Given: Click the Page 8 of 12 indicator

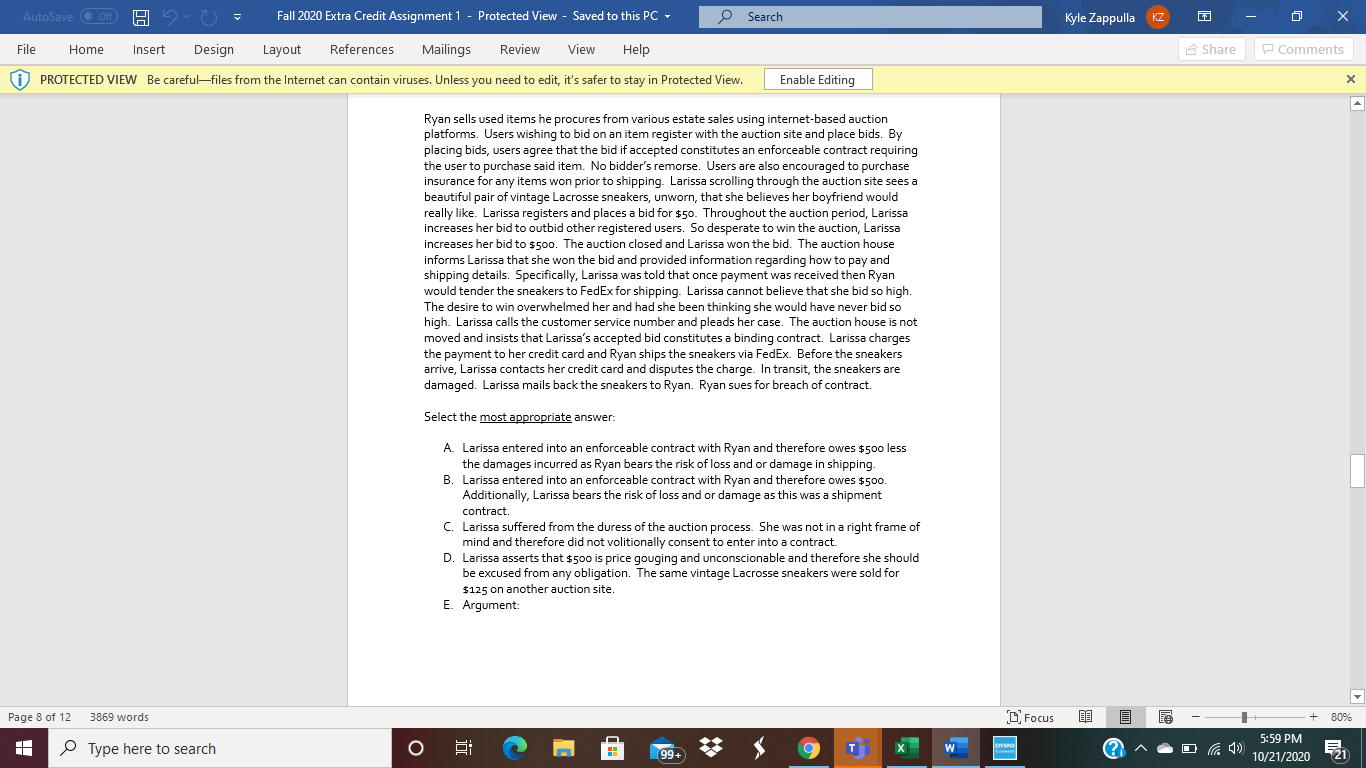Looking at the screenshot, I should tap(40, 717).
